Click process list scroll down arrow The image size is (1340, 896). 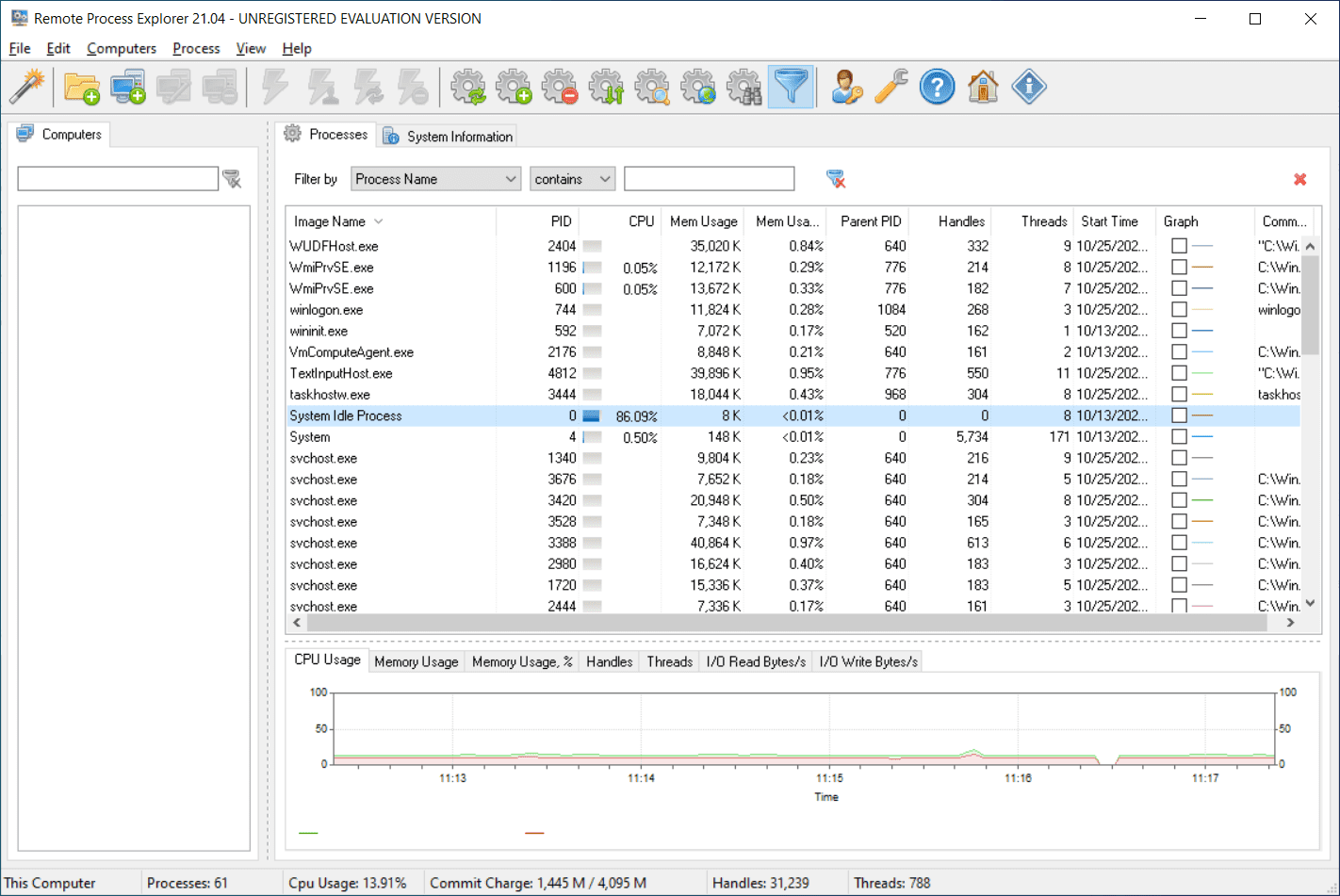click(1310, 604)
